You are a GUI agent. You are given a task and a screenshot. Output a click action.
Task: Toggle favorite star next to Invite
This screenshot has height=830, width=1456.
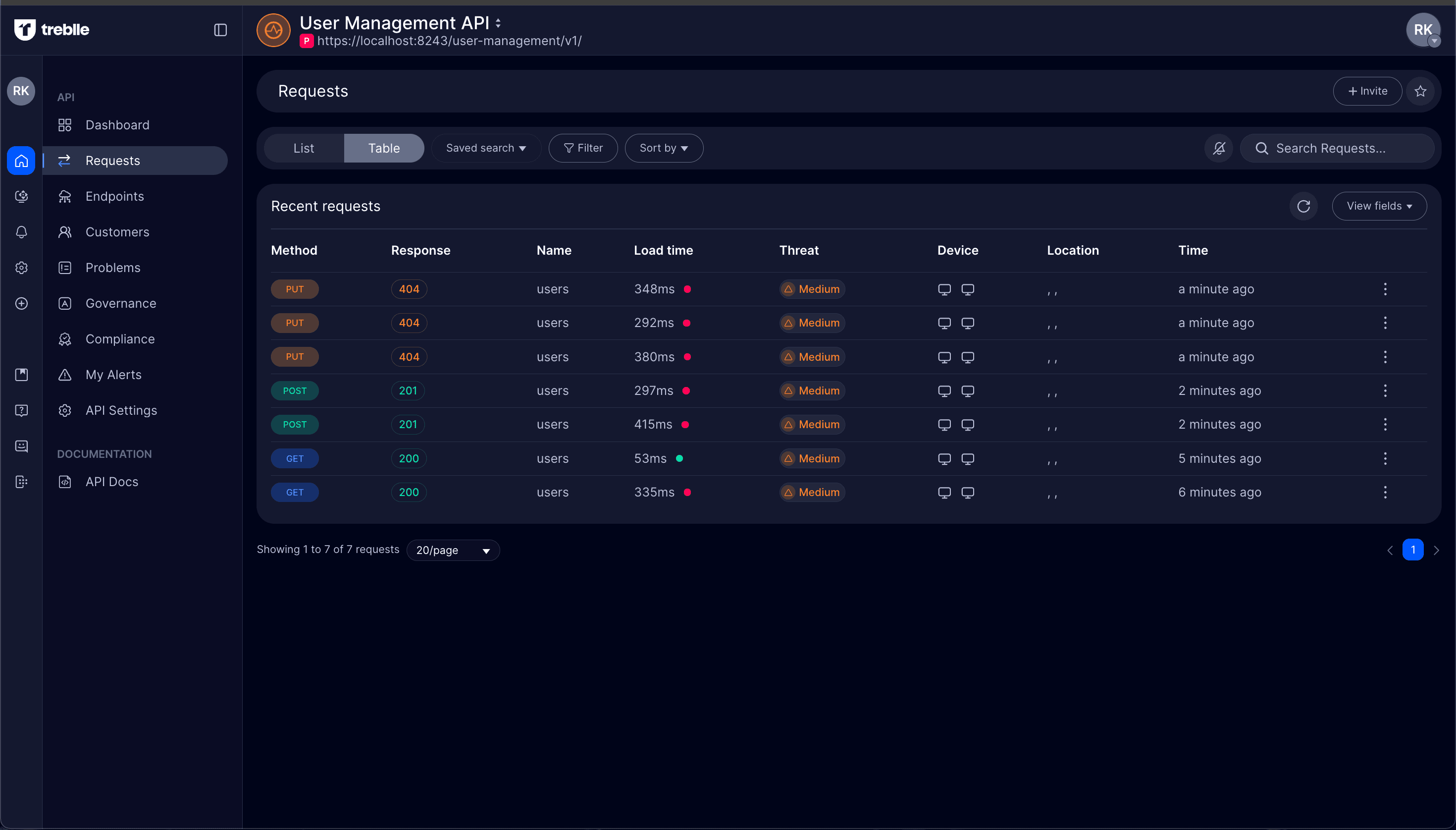click(1420, 91)
